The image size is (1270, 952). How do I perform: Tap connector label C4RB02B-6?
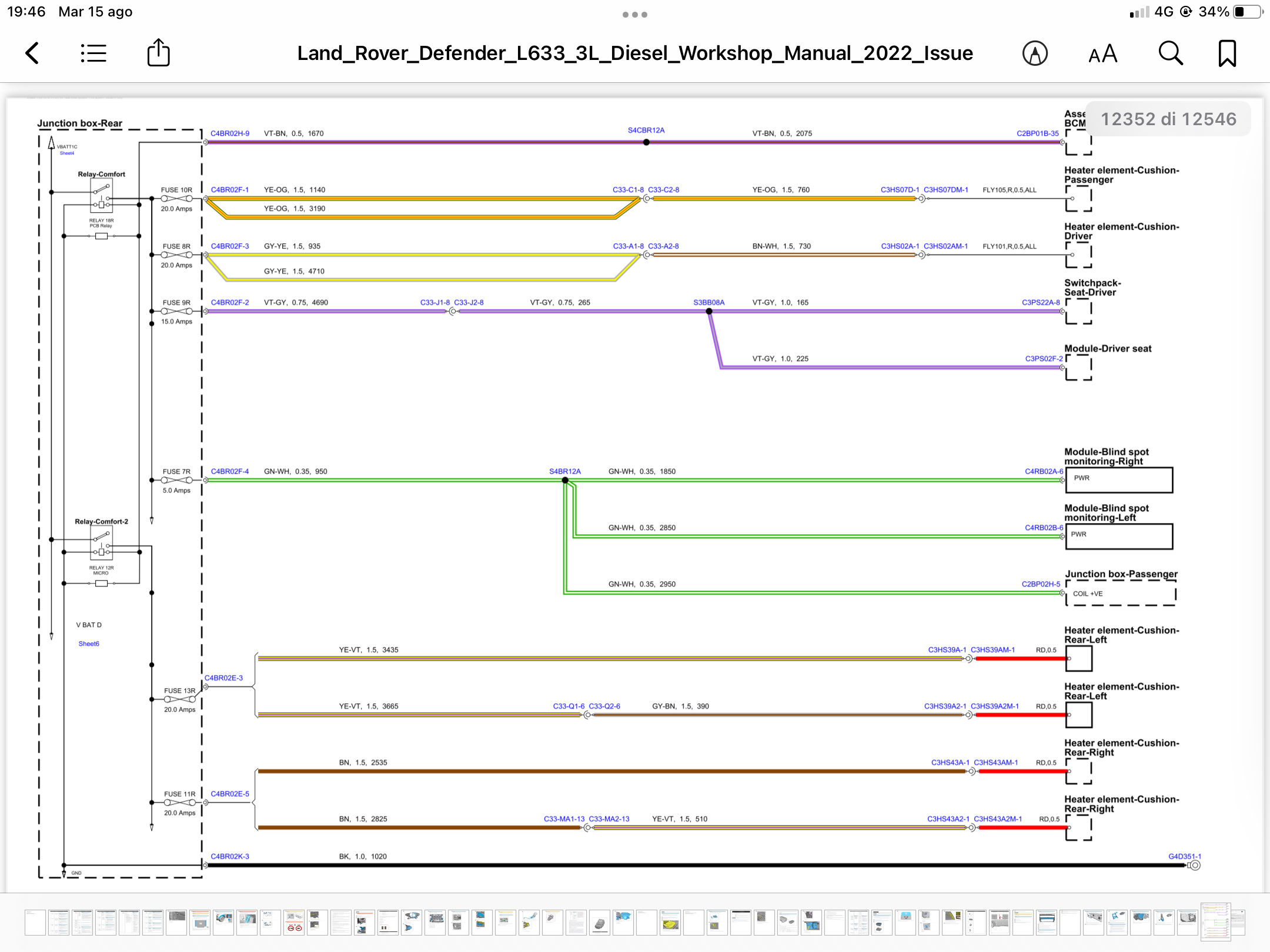click(x=1044, y=528)
